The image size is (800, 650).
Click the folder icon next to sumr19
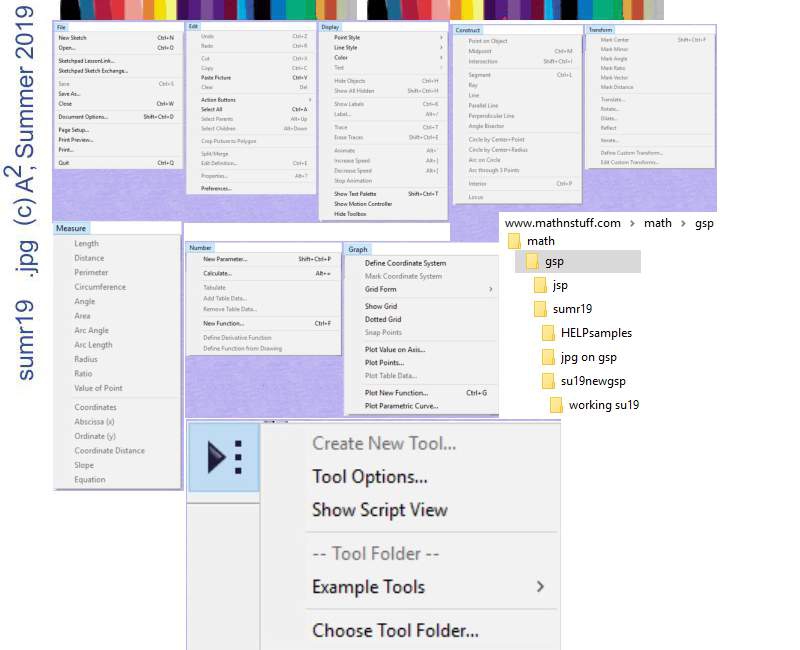(540, 309)
